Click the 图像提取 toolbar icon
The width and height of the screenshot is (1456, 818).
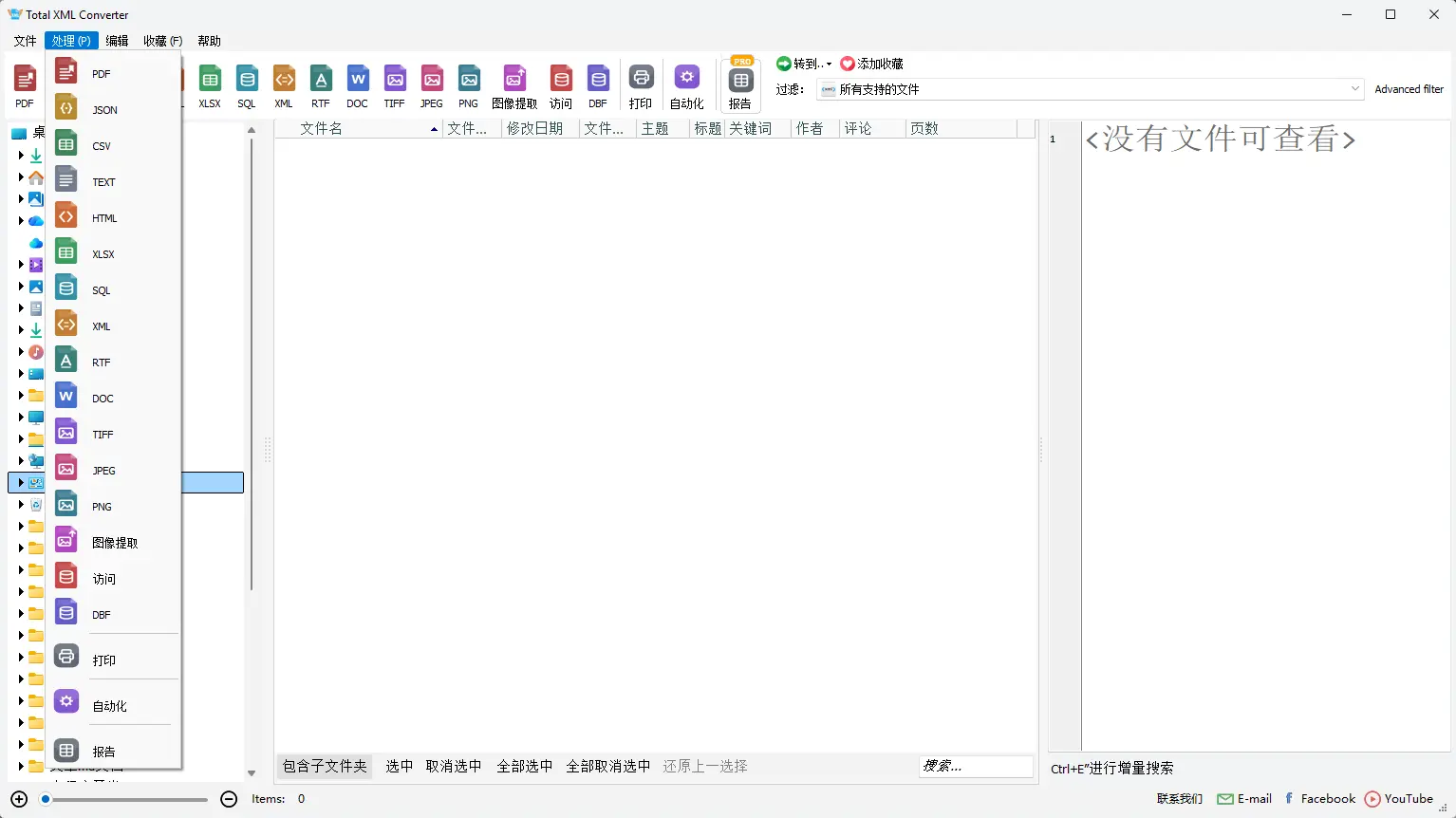click(514, 87)
